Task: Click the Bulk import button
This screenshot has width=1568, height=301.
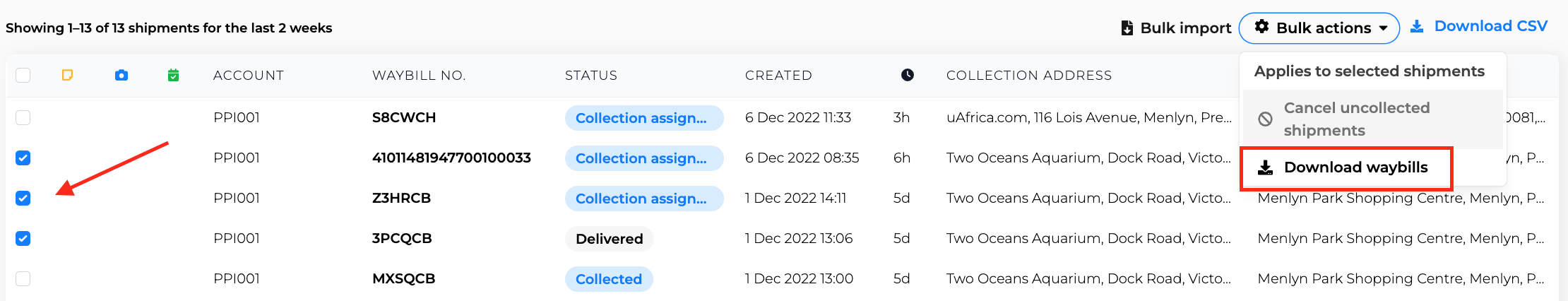Action: click(x=1176, y=28)
